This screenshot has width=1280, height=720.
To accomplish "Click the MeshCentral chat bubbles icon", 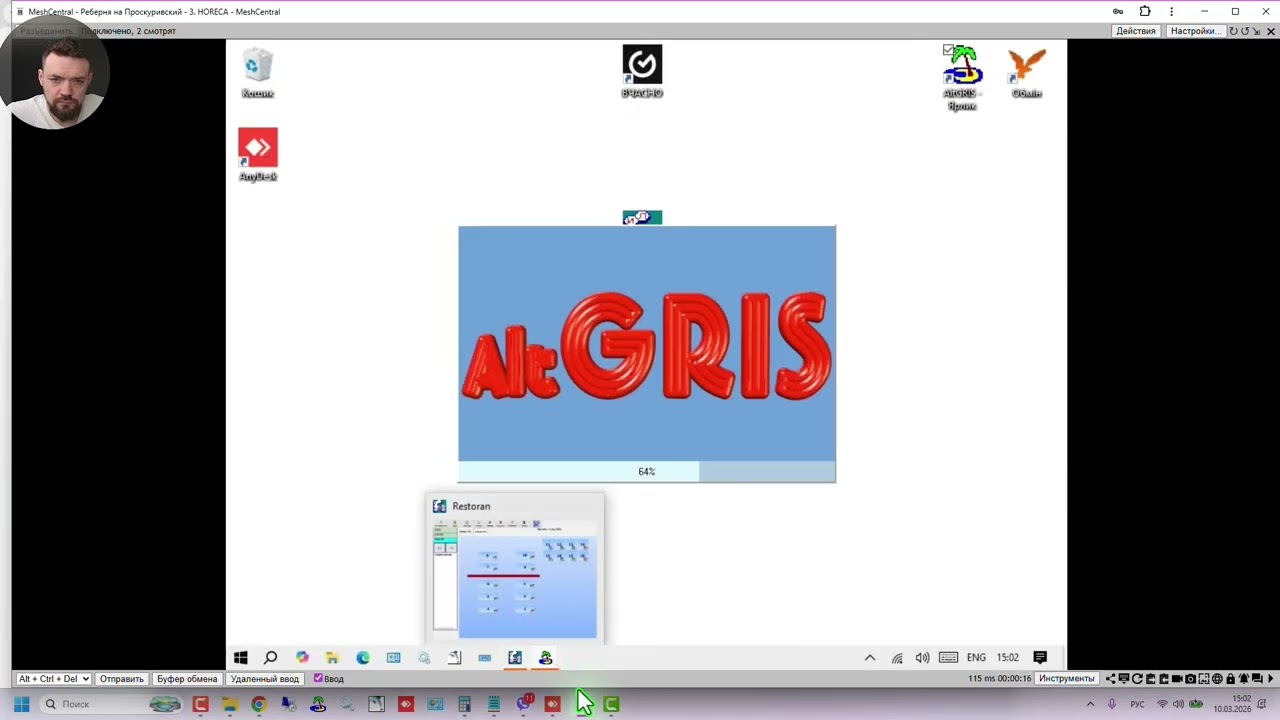I will pyautogui.click(x=1257, y=679).
